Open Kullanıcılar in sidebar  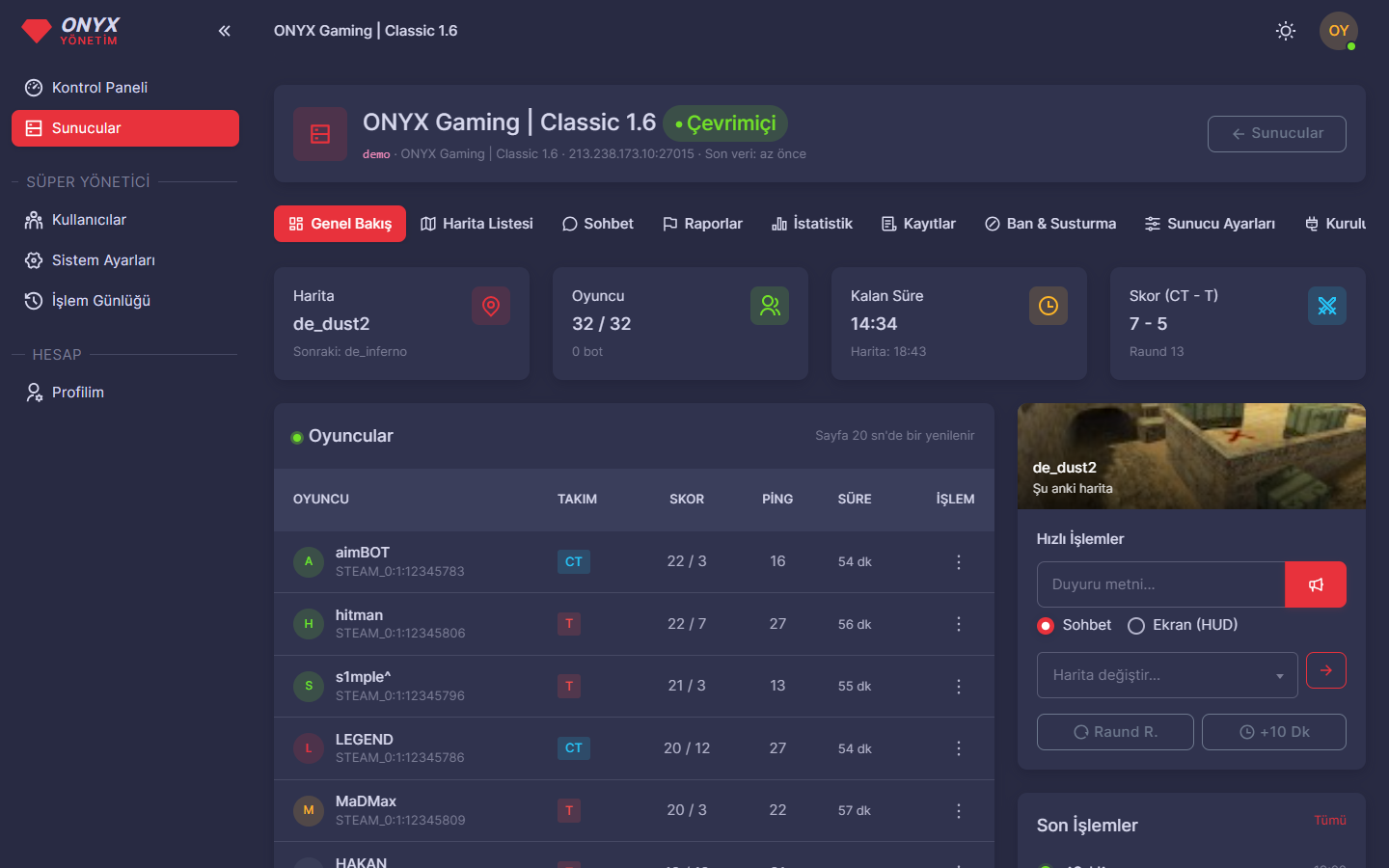point(125,220)
